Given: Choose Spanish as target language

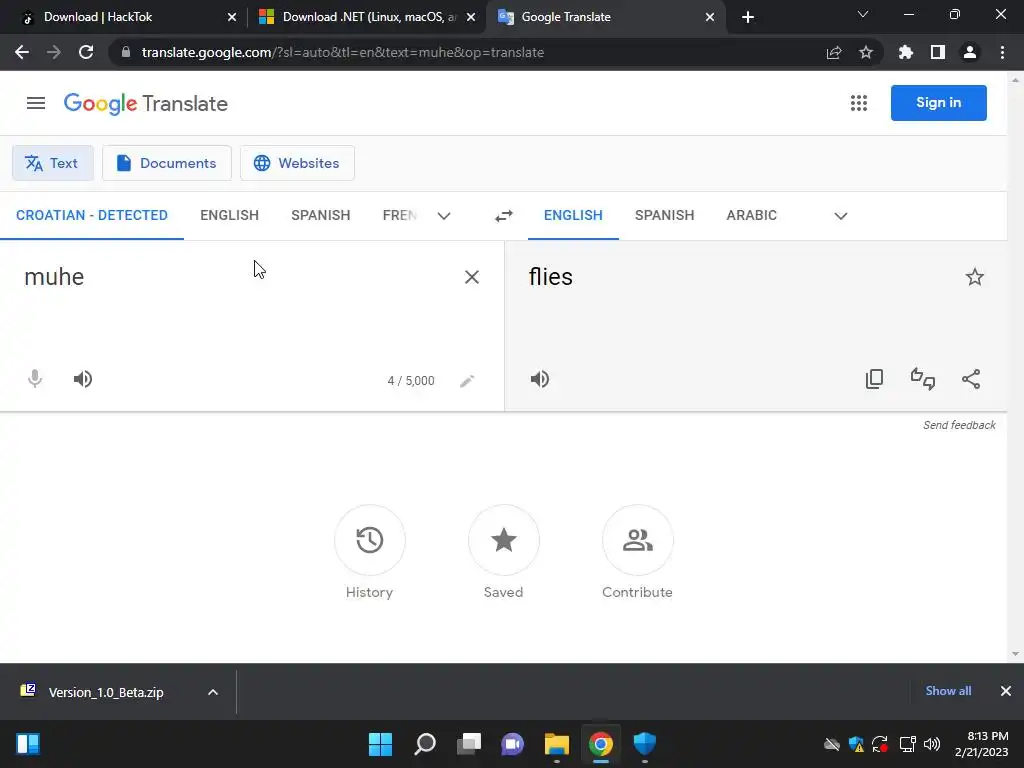Looking at the screenshot, I should 664,216.
